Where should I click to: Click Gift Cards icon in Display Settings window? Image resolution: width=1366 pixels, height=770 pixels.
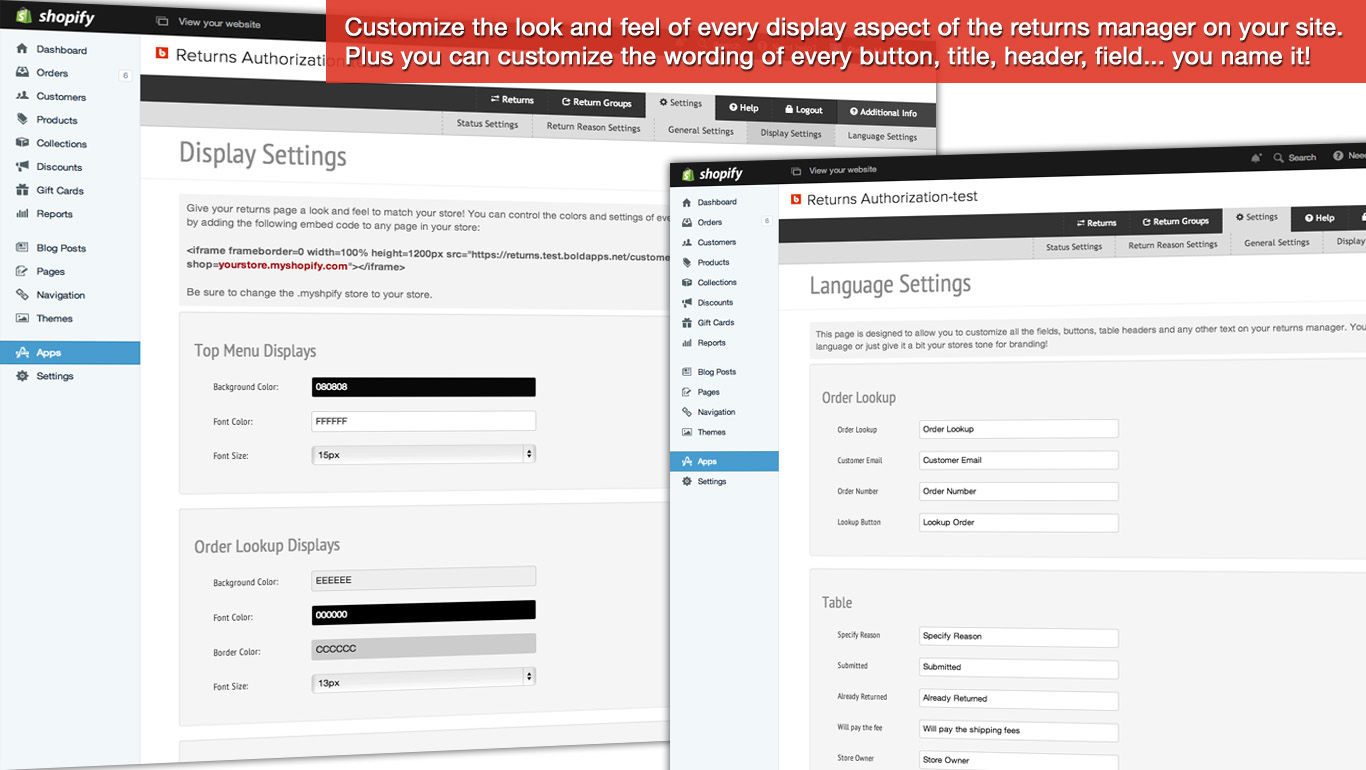(22, 190)
